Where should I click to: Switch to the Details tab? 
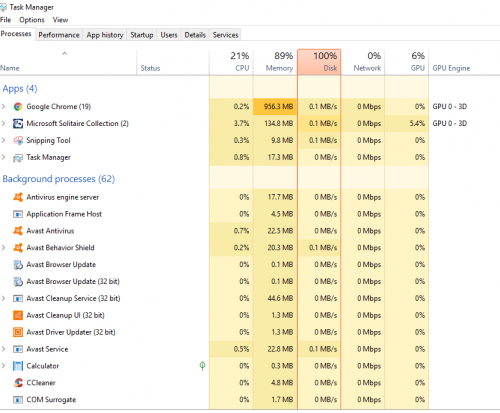pos(195,35)
